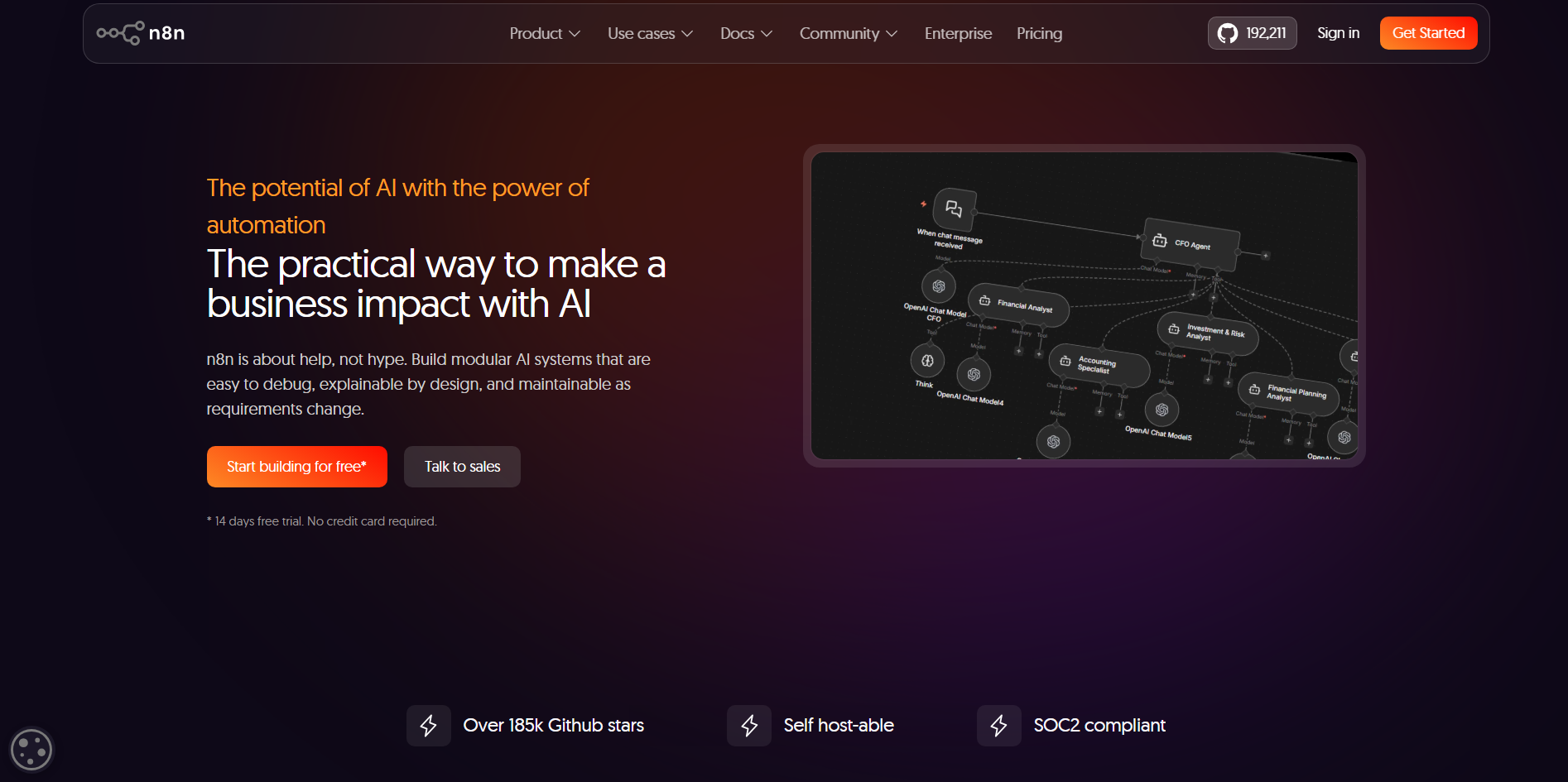1568x782 pixels.
Task: Open the cookie settings icon
Action: [31, 750]
